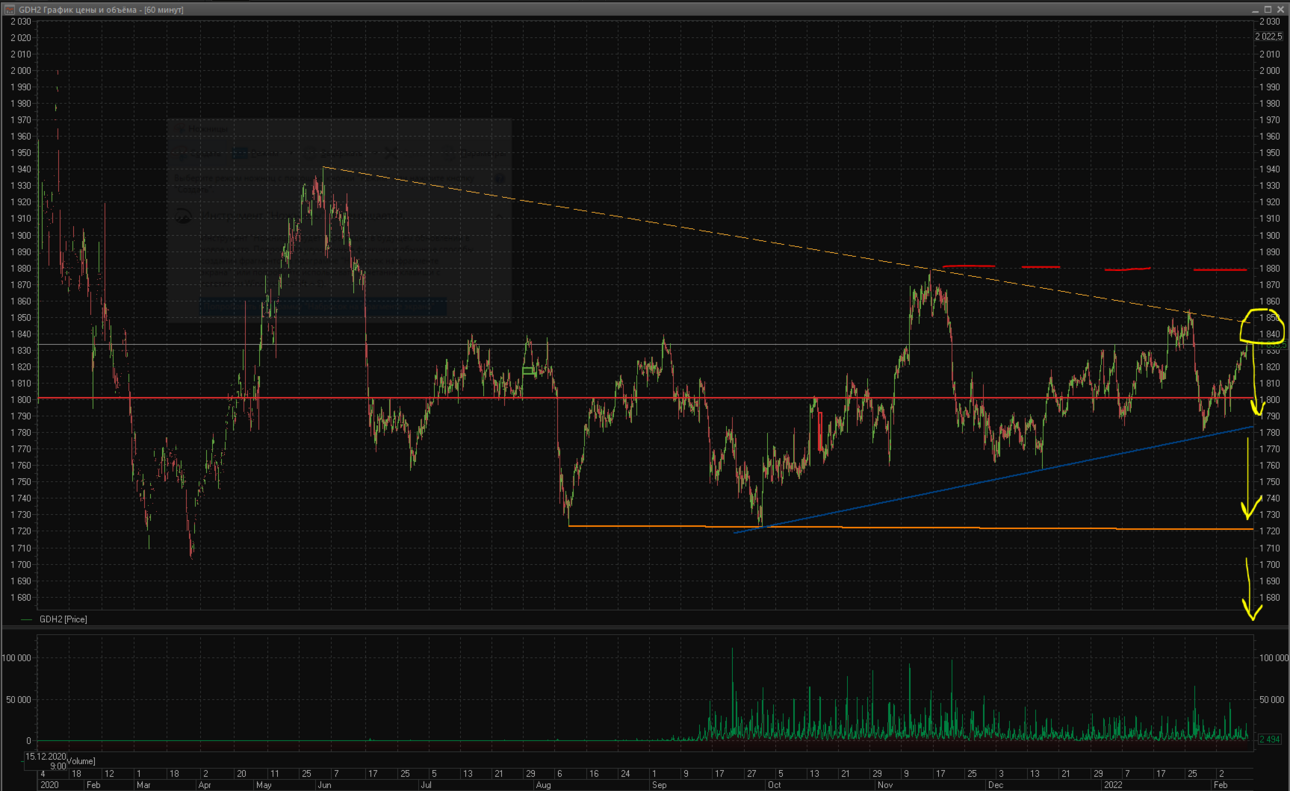
Task: Close the GDH2 chart window
Action: 1281,9
